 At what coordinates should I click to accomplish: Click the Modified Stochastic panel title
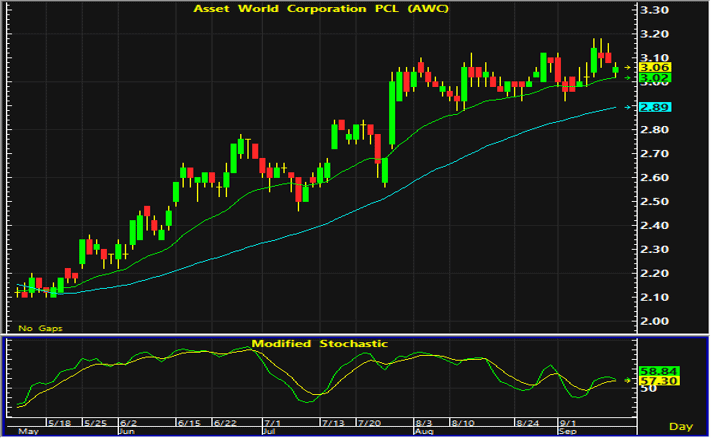click(x=320, y=344)
